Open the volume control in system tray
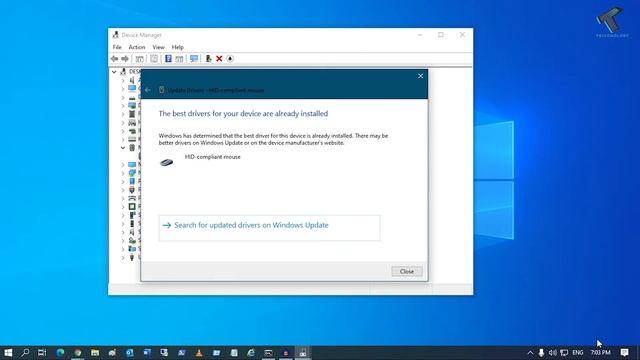 [x=553, y=353]
